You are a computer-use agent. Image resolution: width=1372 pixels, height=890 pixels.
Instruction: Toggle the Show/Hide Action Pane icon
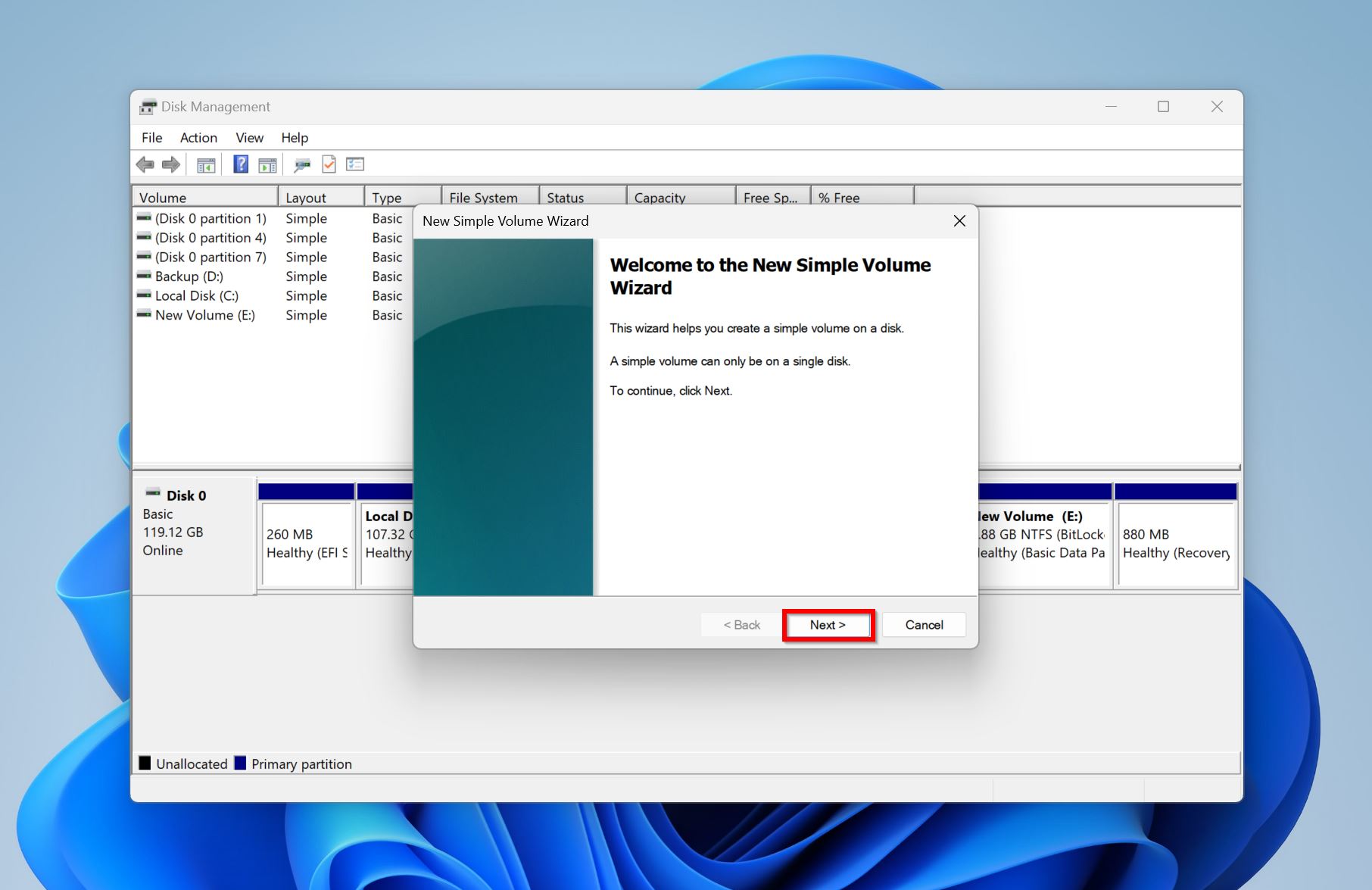(267, 164)
